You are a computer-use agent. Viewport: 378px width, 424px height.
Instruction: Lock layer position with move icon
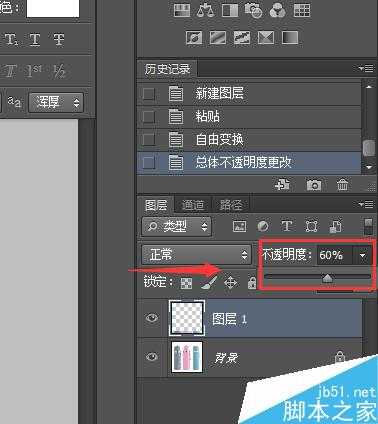pyautogui.click(x=231, y=283)
